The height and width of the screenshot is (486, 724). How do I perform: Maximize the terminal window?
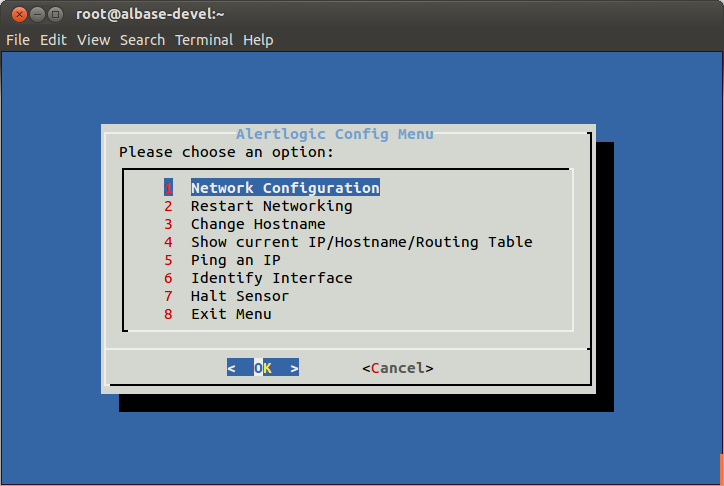point(55,14)
